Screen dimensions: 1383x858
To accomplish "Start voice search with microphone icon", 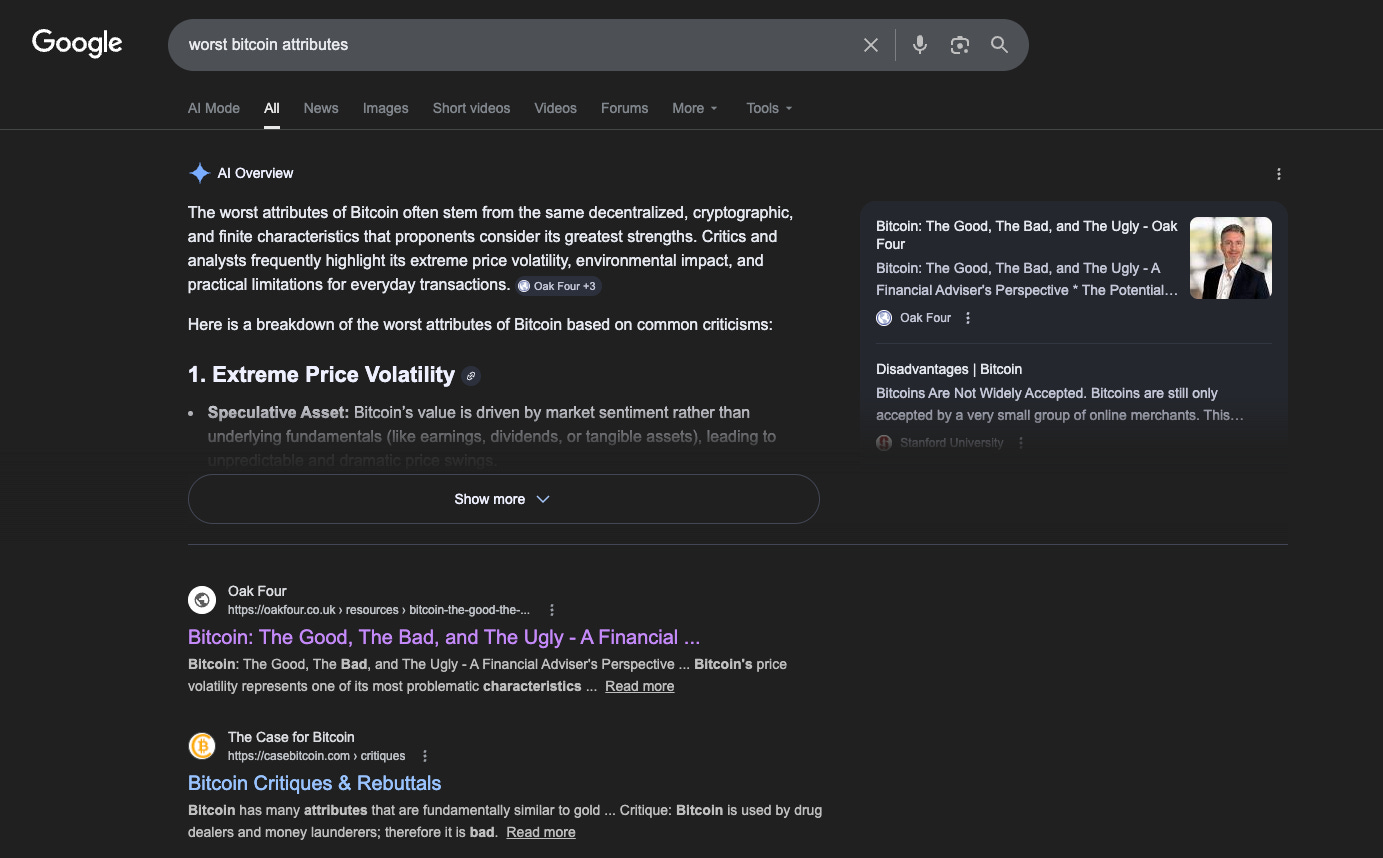I will (x=920, y=45).
